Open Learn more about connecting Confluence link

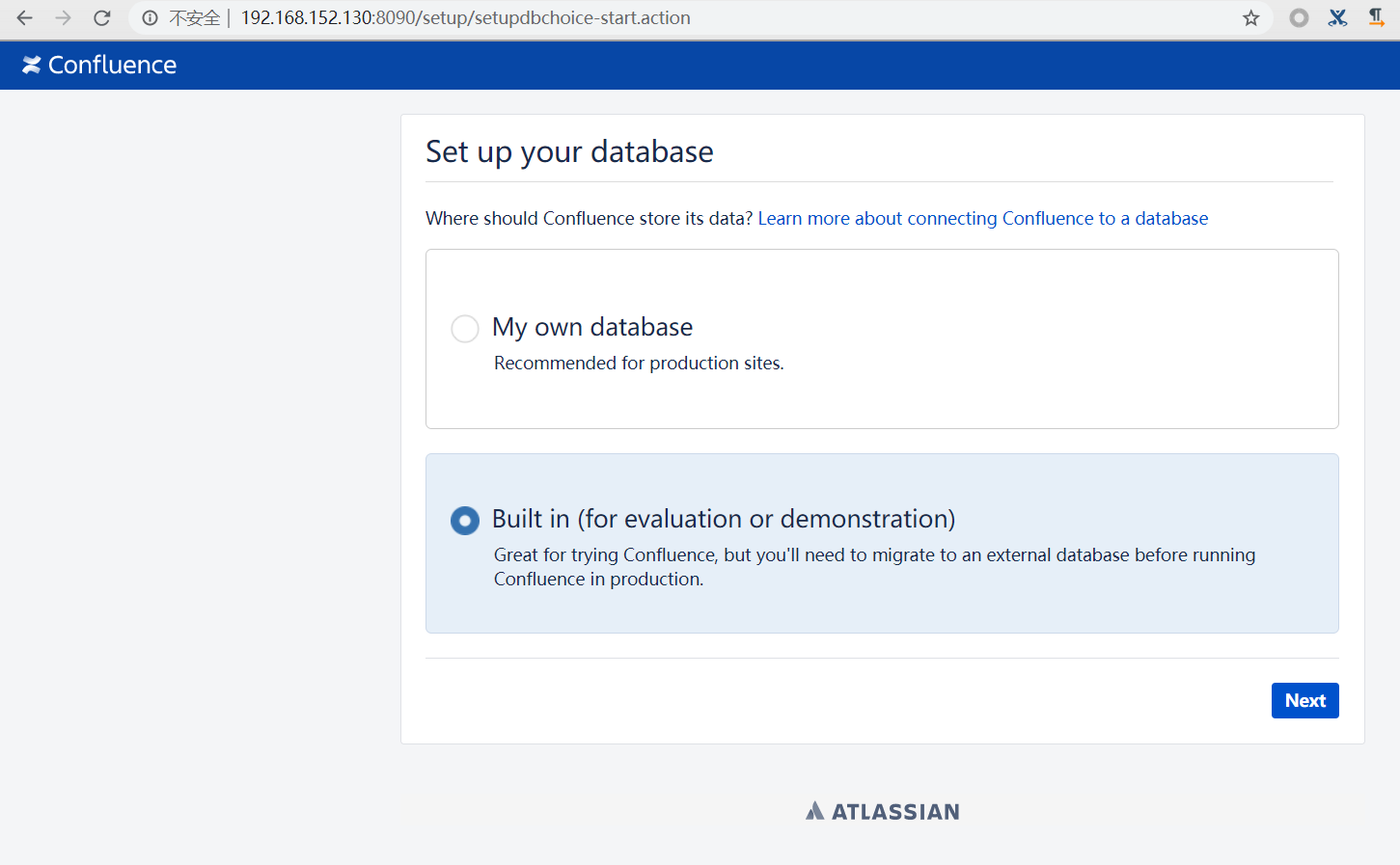click(982, 219)
